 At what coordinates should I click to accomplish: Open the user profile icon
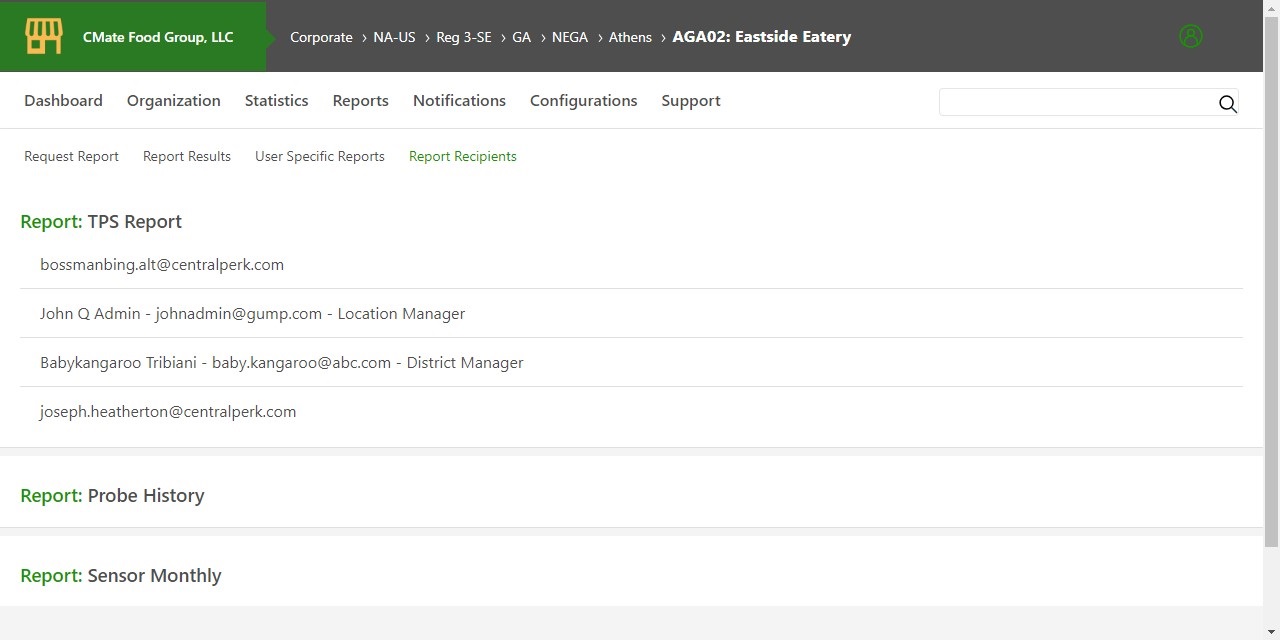(1190, 36)
